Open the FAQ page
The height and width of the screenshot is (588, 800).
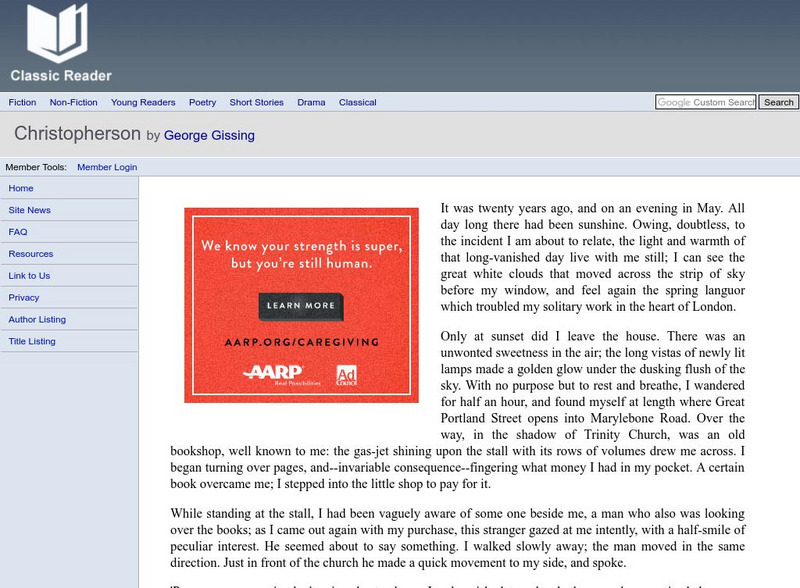pyautogui.click(x=18, y=232)
